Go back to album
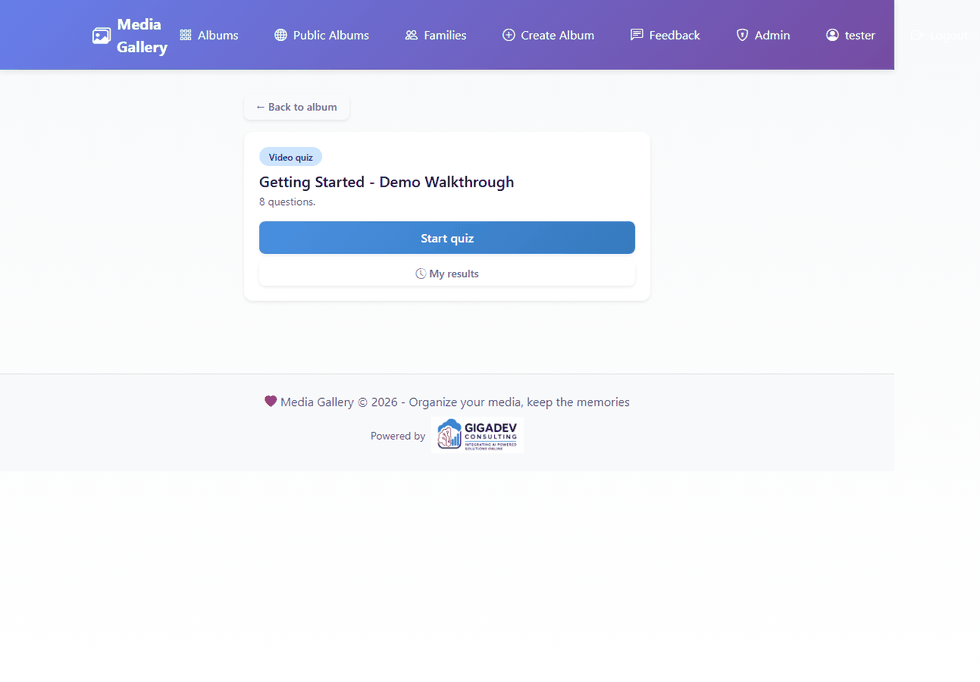Viewport: 980px width, 682px height. [x=296, y=107]
